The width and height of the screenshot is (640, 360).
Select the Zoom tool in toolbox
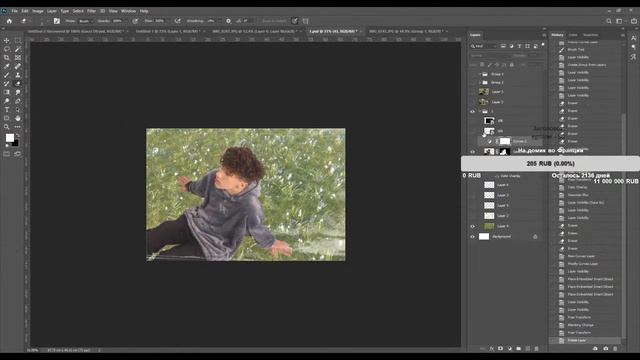click(x=7, y=127)
